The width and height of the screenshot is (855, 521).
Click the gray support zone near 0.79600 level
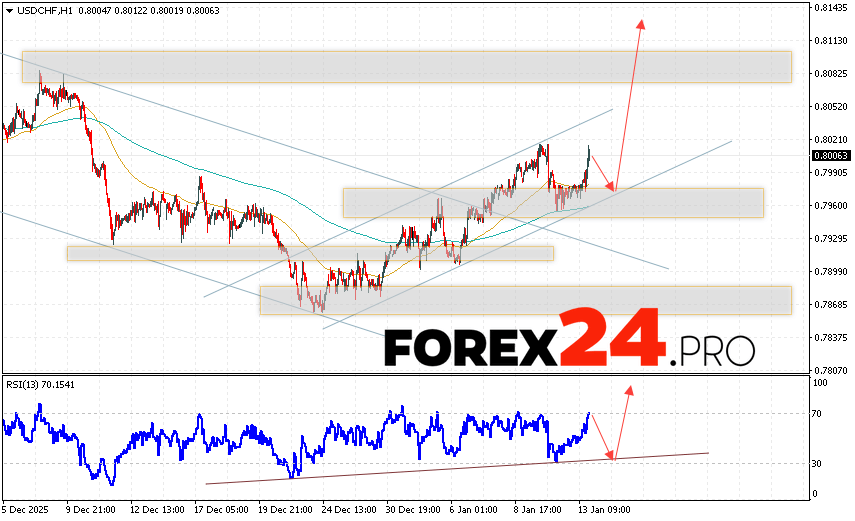coord(553,203)
